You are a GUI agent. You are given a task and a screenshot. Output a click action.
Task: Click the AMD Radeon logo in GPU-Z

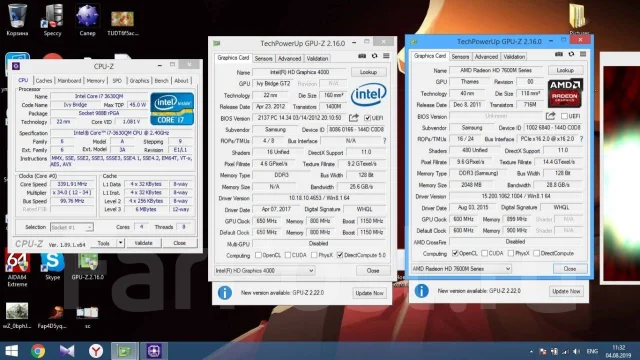[565, 92]
